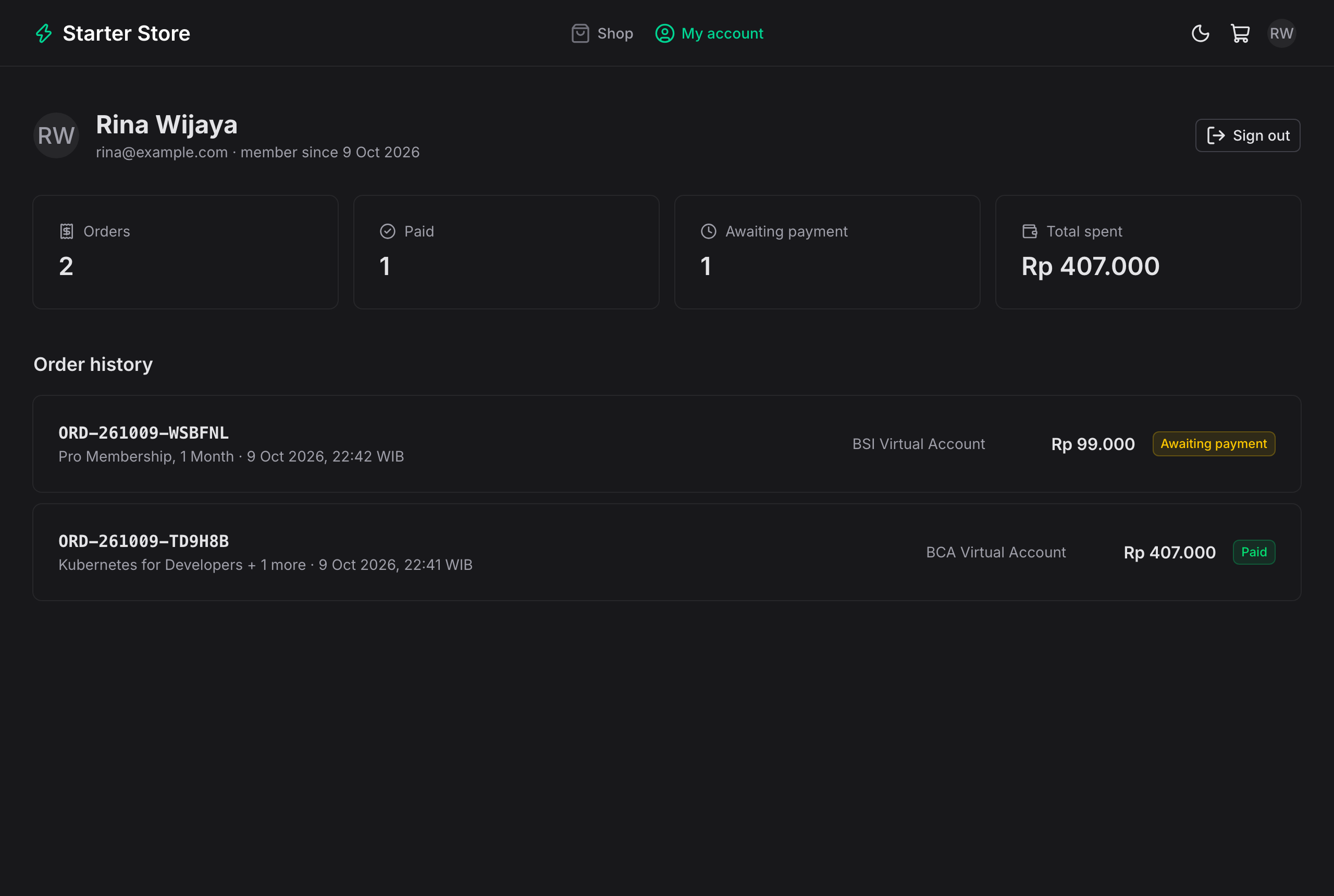Go to the Shop menu item
1334x896 pixels.
[602, 33]
